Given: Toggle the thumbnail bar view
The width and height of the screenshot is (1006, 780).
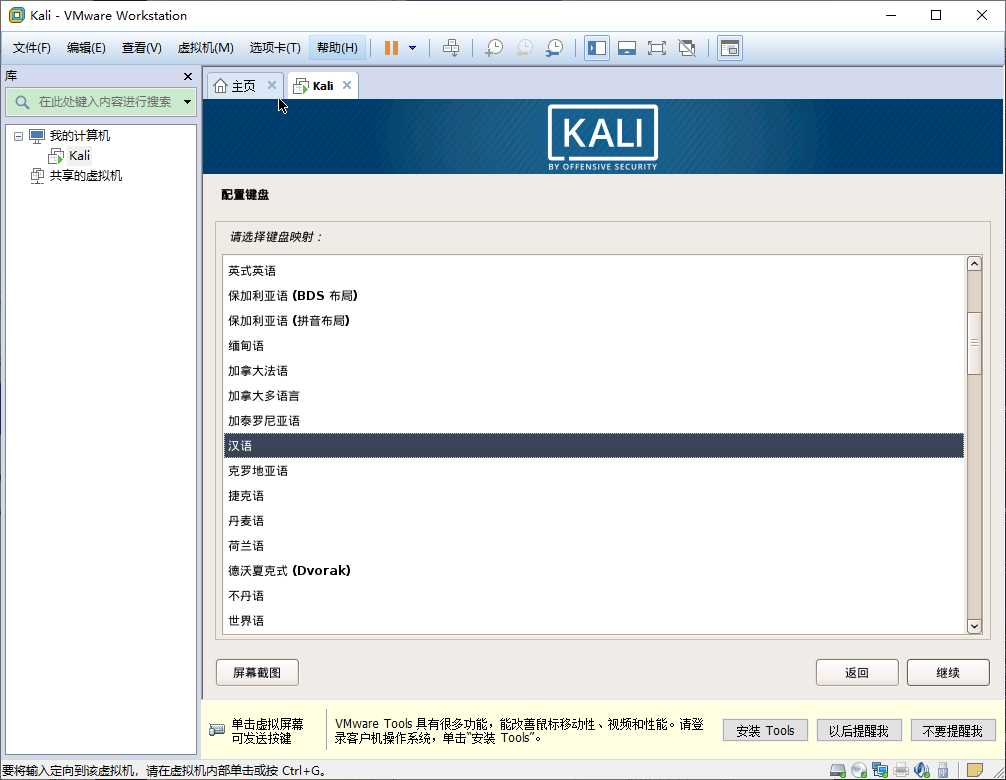Looking at the screenshot, I should click(x=627, y=48).
